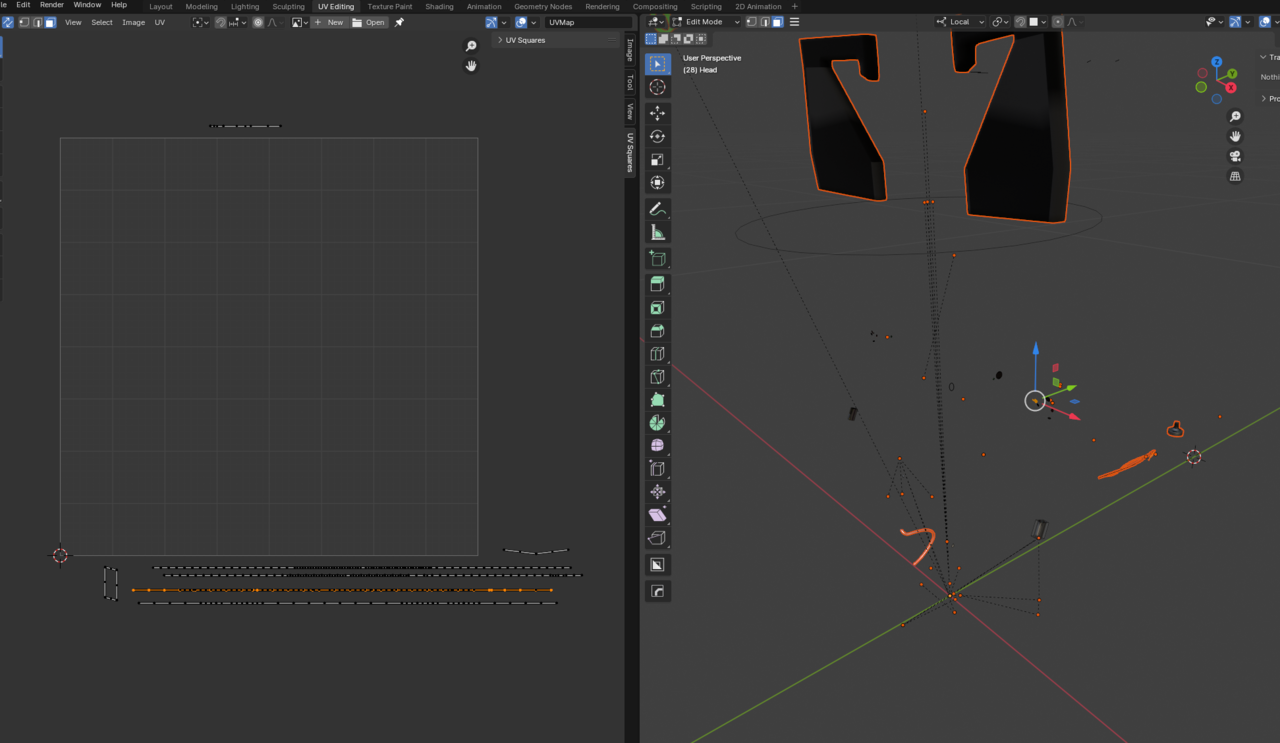Switch to the Texture Paint workspace tab
The image size is (1280, 743).
(x=389, y=6)
